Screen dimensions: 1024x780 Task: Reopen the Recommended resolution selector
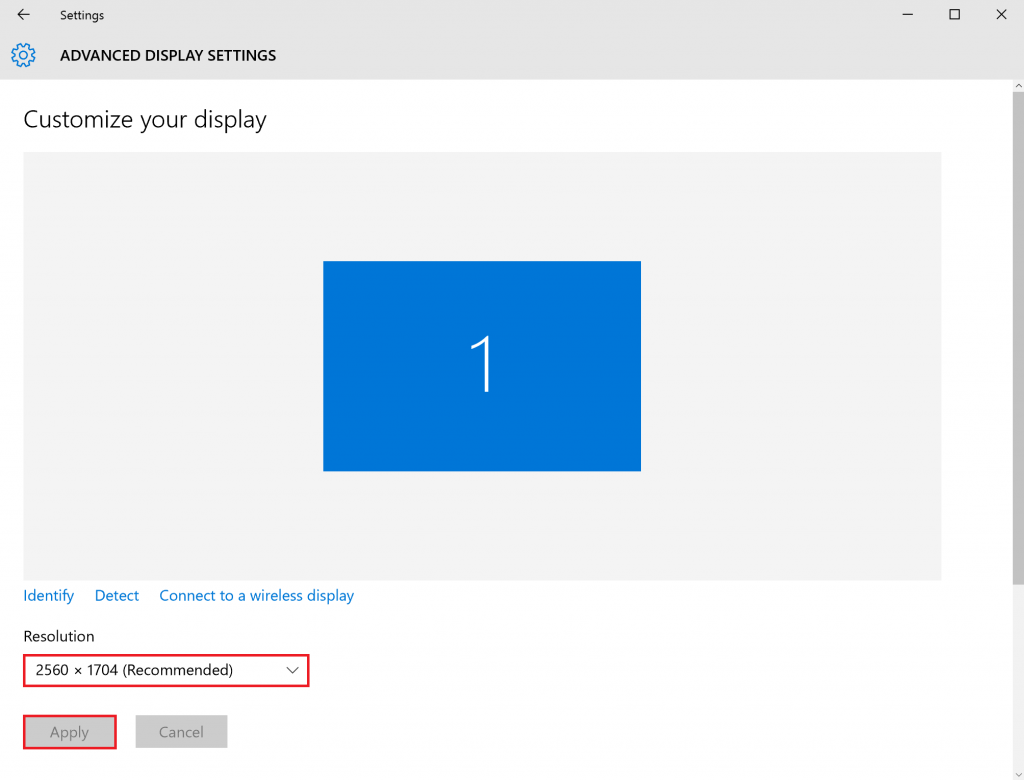(x=165, y=670)
